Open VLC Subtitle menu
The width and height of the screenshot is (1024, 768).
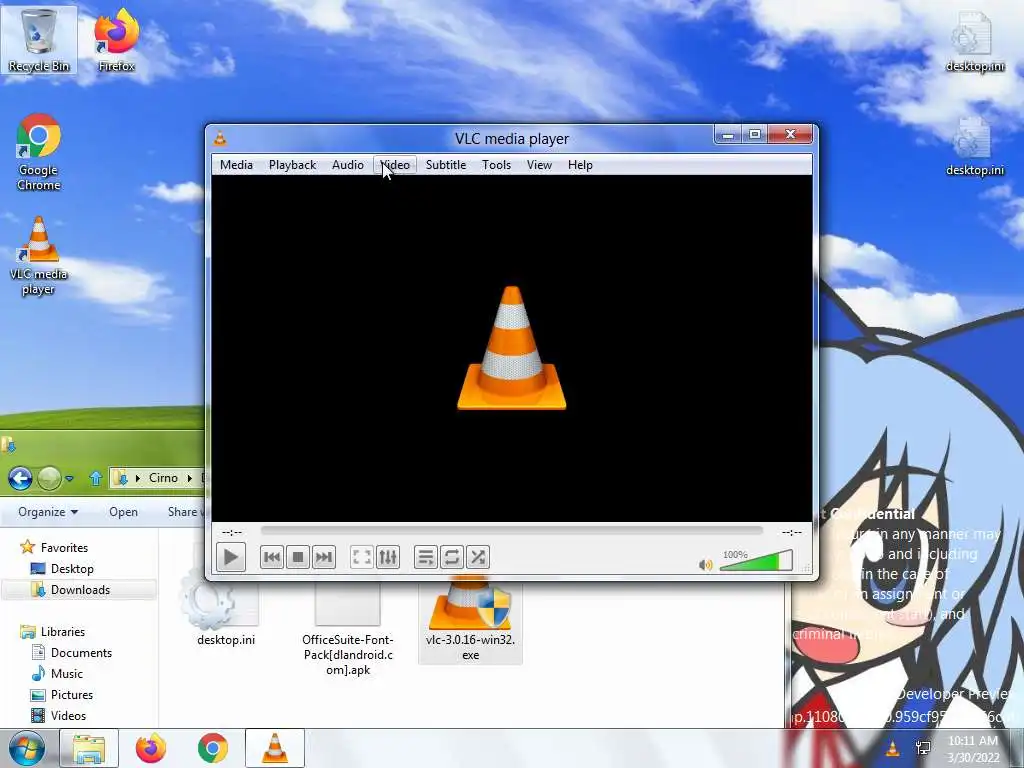coord(446,165)
